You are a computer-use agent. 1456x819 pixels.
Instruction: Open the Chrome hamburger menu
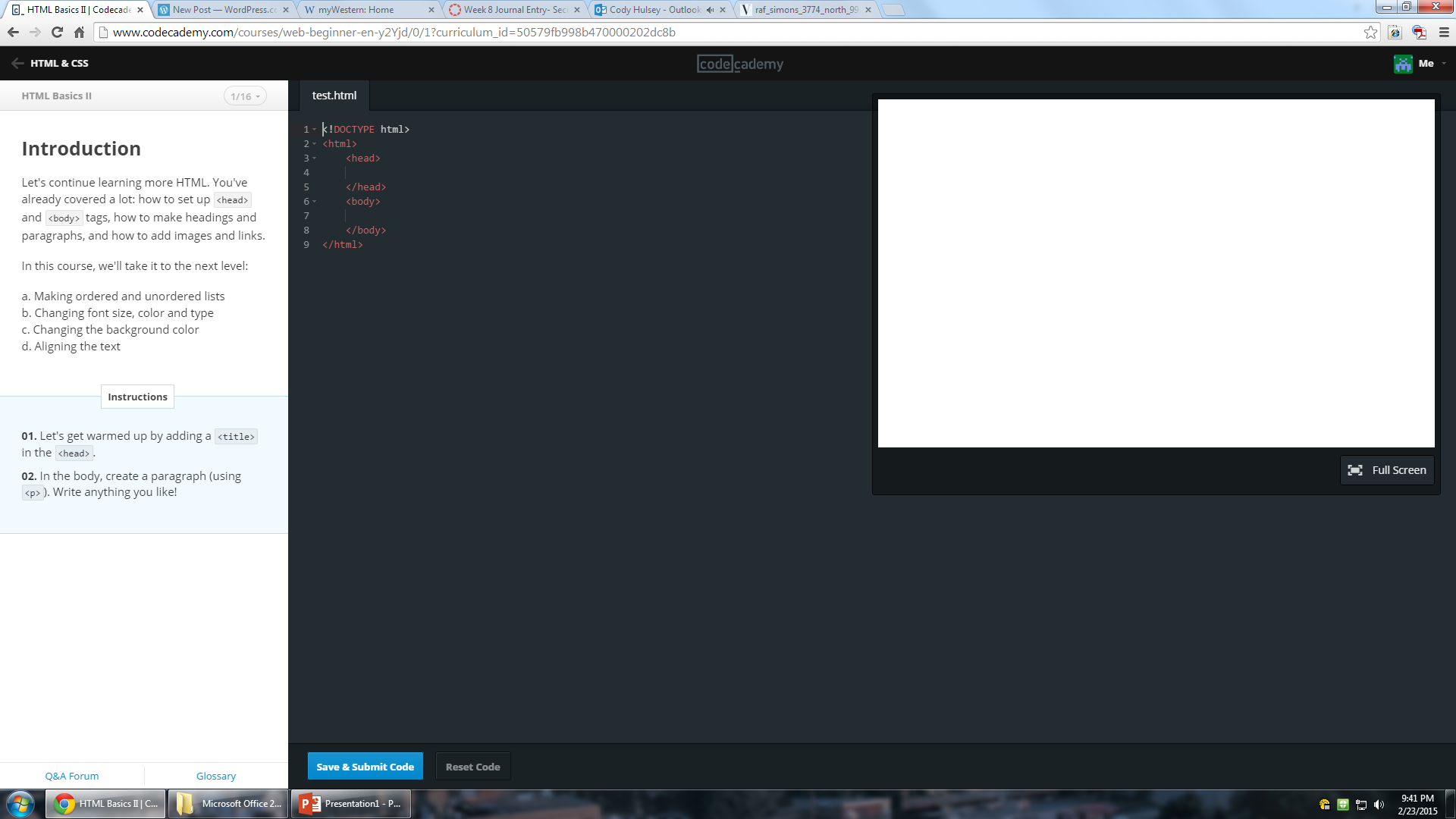(1444, 33)
